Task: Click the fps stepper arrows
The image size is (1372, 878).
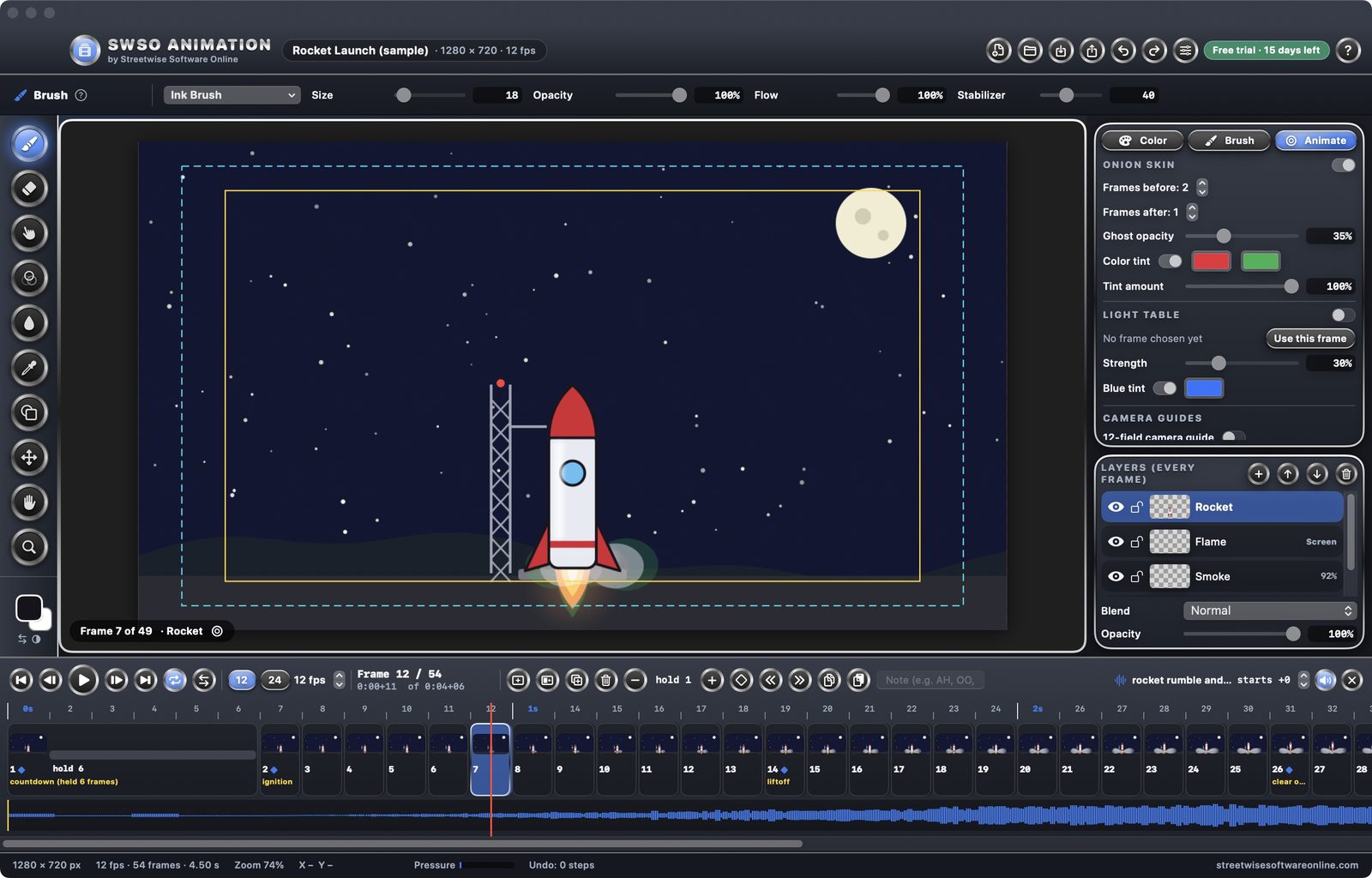Action: coord(340,680)
